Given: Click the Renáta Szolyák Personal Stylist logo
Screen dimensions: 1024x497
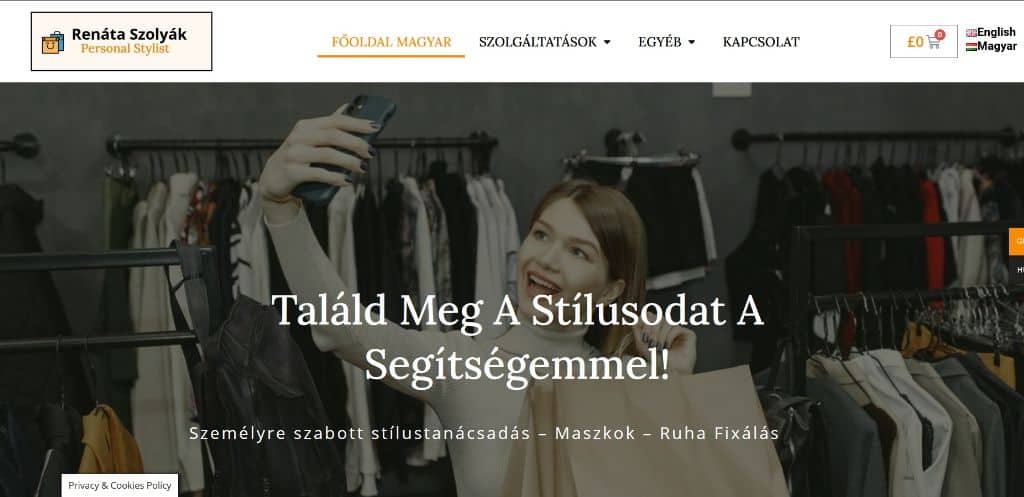Looking at the screenshot, I should pyautogui.click(x=121, y=41).
